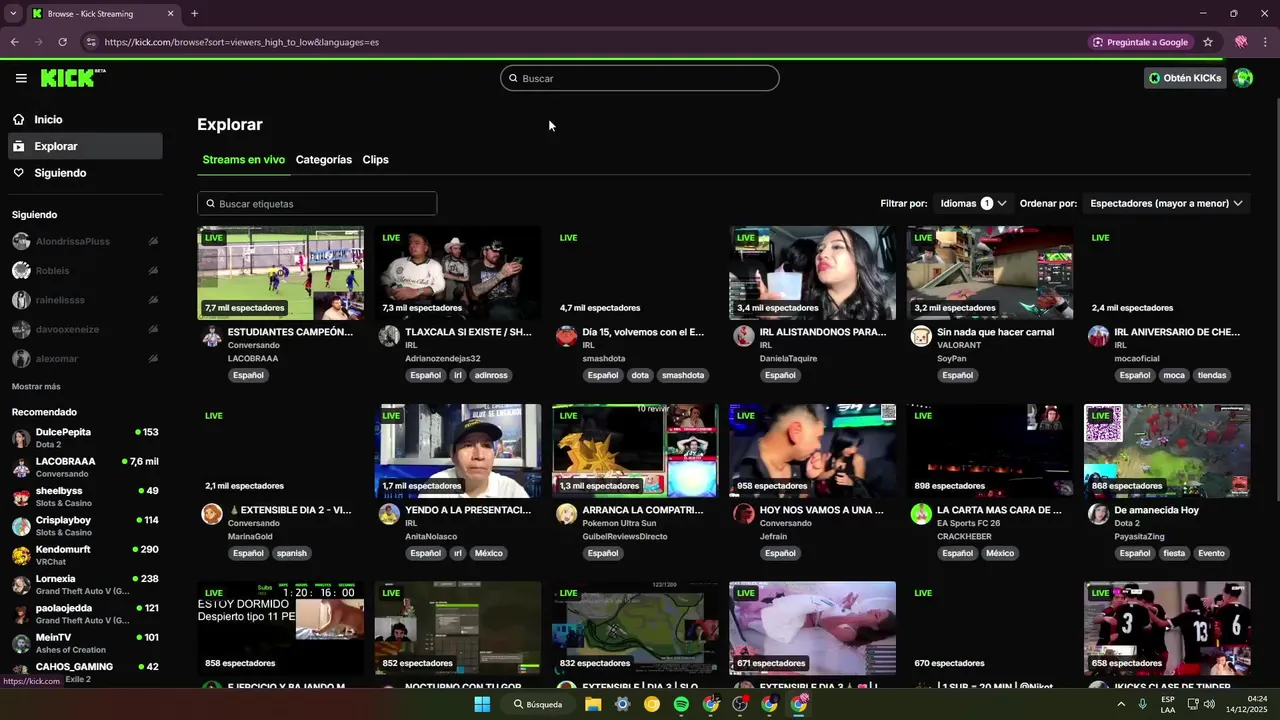Click the KICK logo
Screen dimensions: 1280x720
click(73, 78)
